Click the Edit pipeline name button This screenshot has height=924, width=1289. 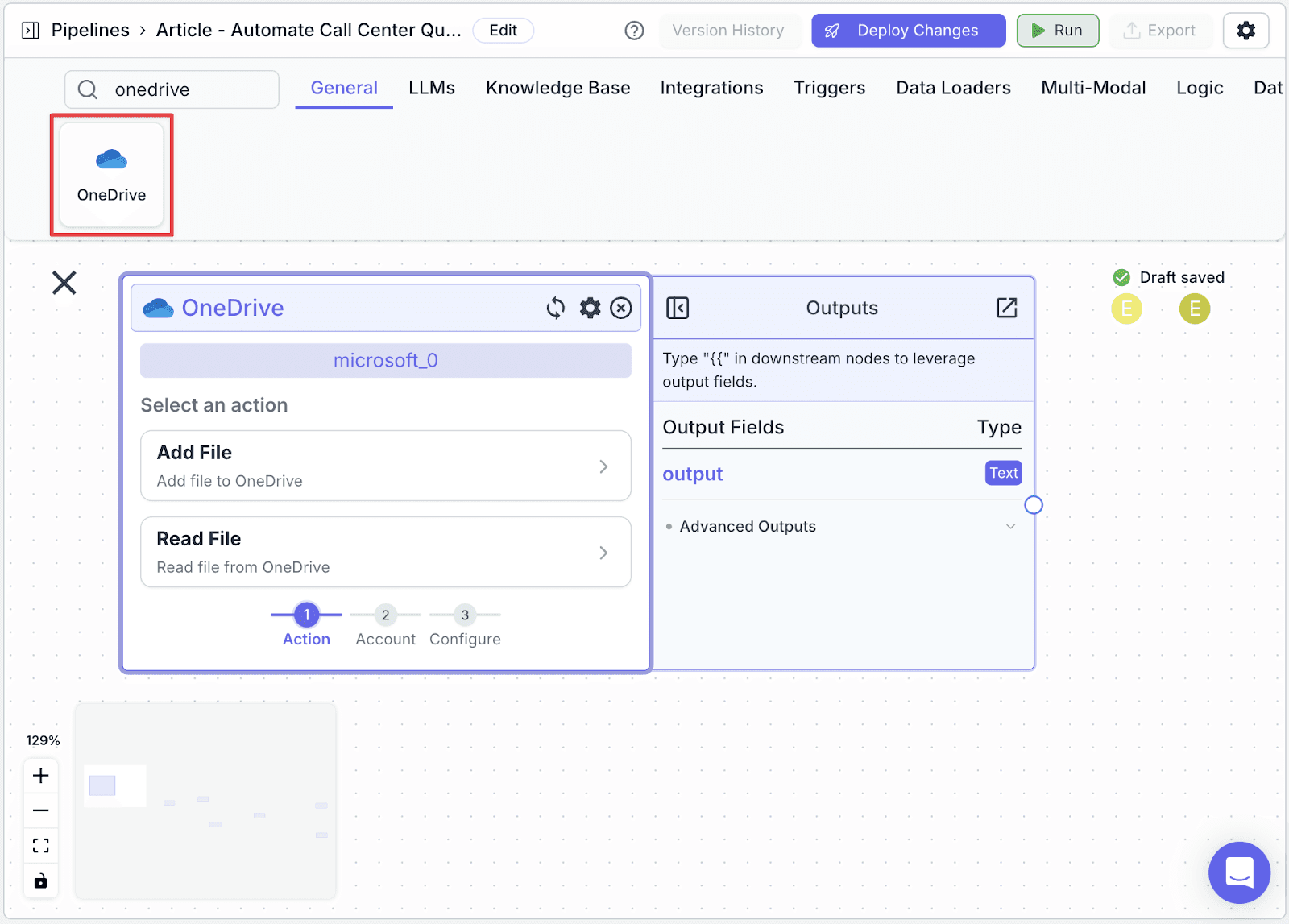[504, 31]
